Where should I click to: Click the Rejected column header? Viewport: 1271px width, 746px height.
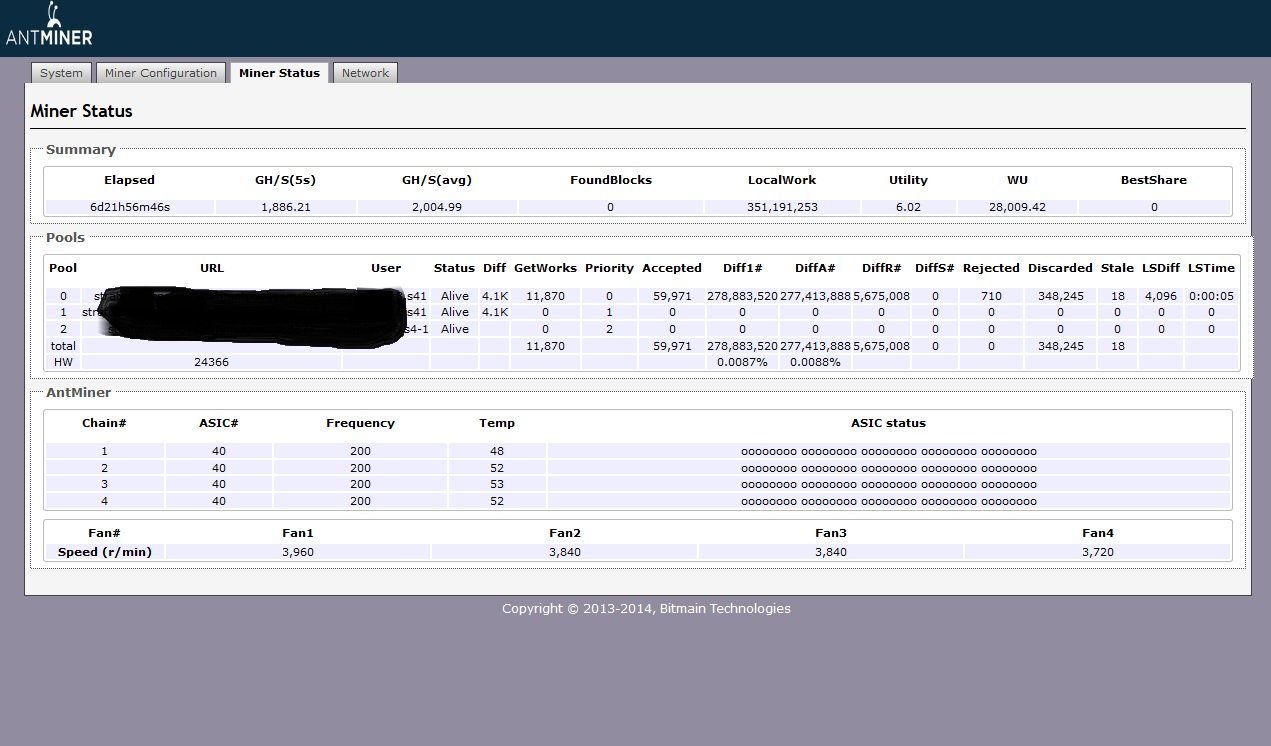[x=991, y=268]
